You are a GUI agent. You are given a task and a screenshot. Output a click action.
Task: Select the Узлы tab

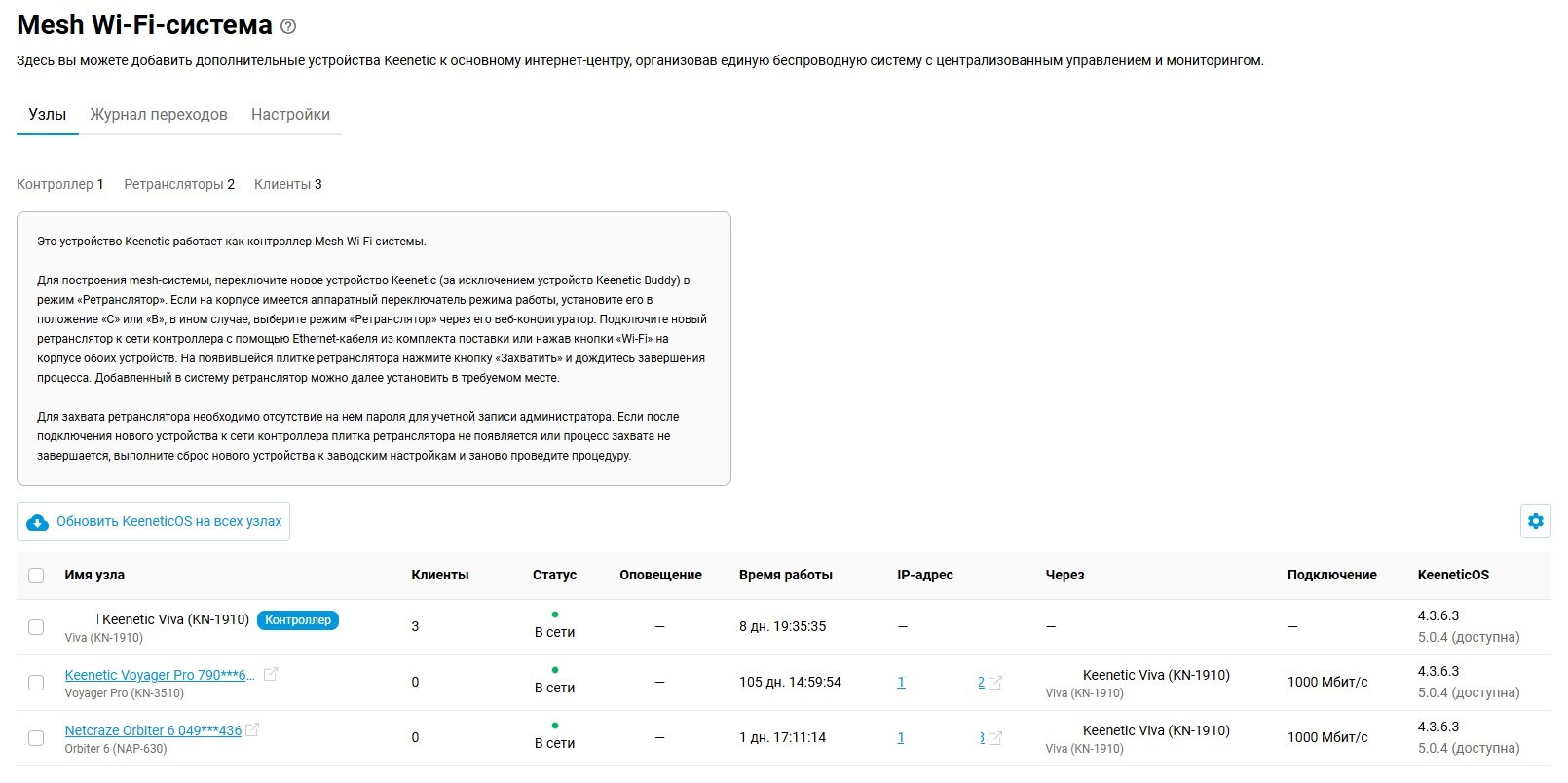[48, 115]
